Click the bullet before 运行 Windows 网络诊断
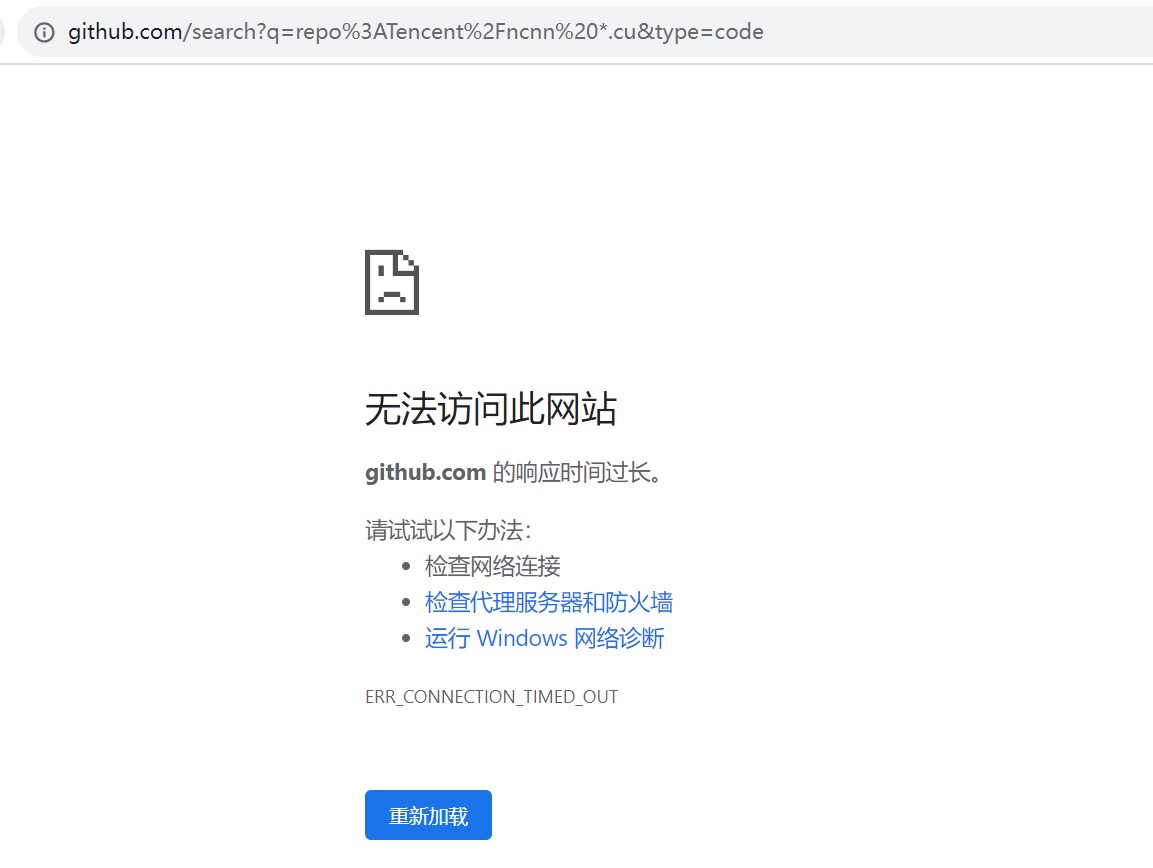Viewport: 1153px width, 868px height. coord(405,639)
